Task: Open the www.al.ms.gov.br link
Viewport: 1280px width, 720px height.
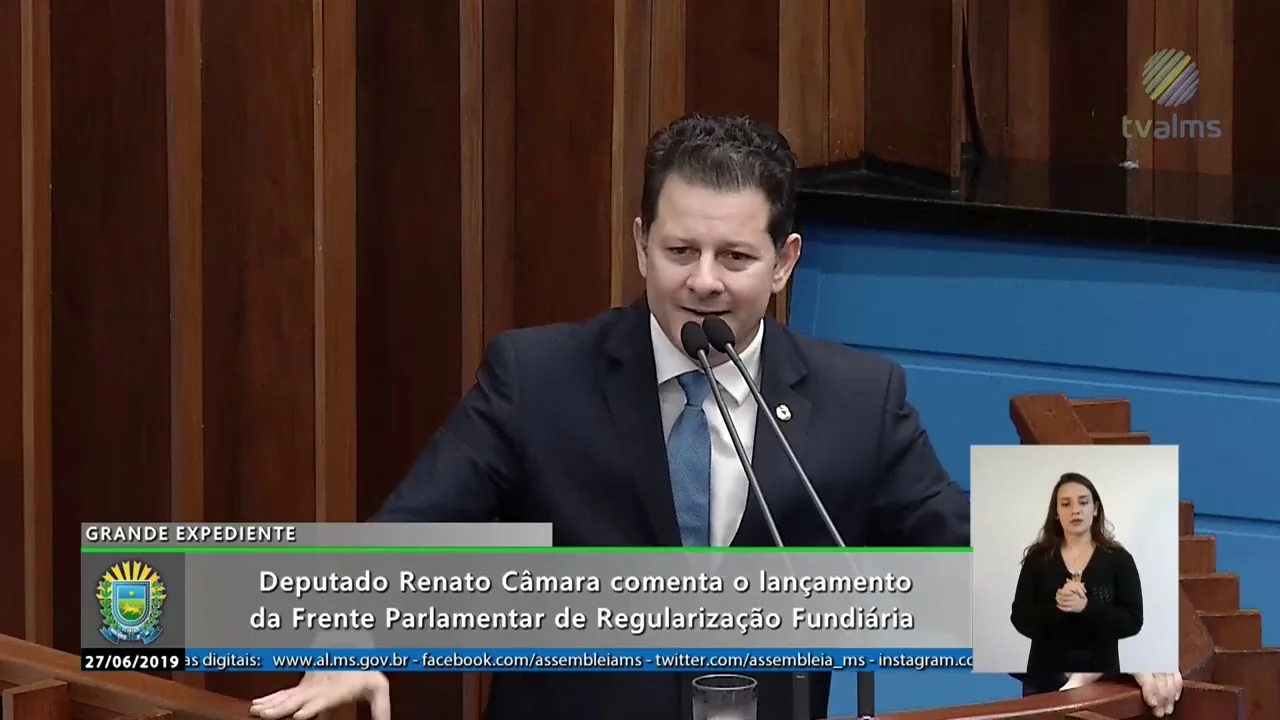Action: [342, 660]
